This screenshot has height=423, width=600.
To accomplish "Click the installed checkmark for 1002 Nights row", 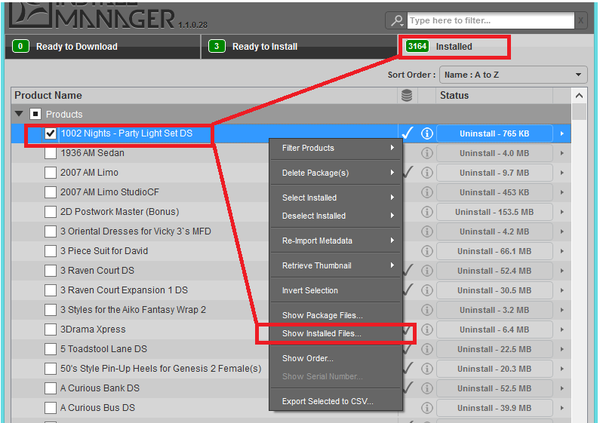I will pos(408,133).
